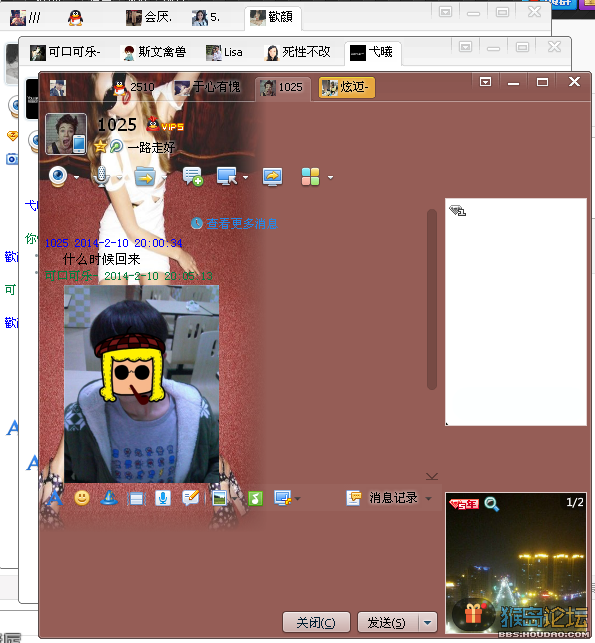Image resolution: width=595 pixels, height=643 pixels.
Task: Open the front window's title bar menu button
Action: [x=486, y=82]
